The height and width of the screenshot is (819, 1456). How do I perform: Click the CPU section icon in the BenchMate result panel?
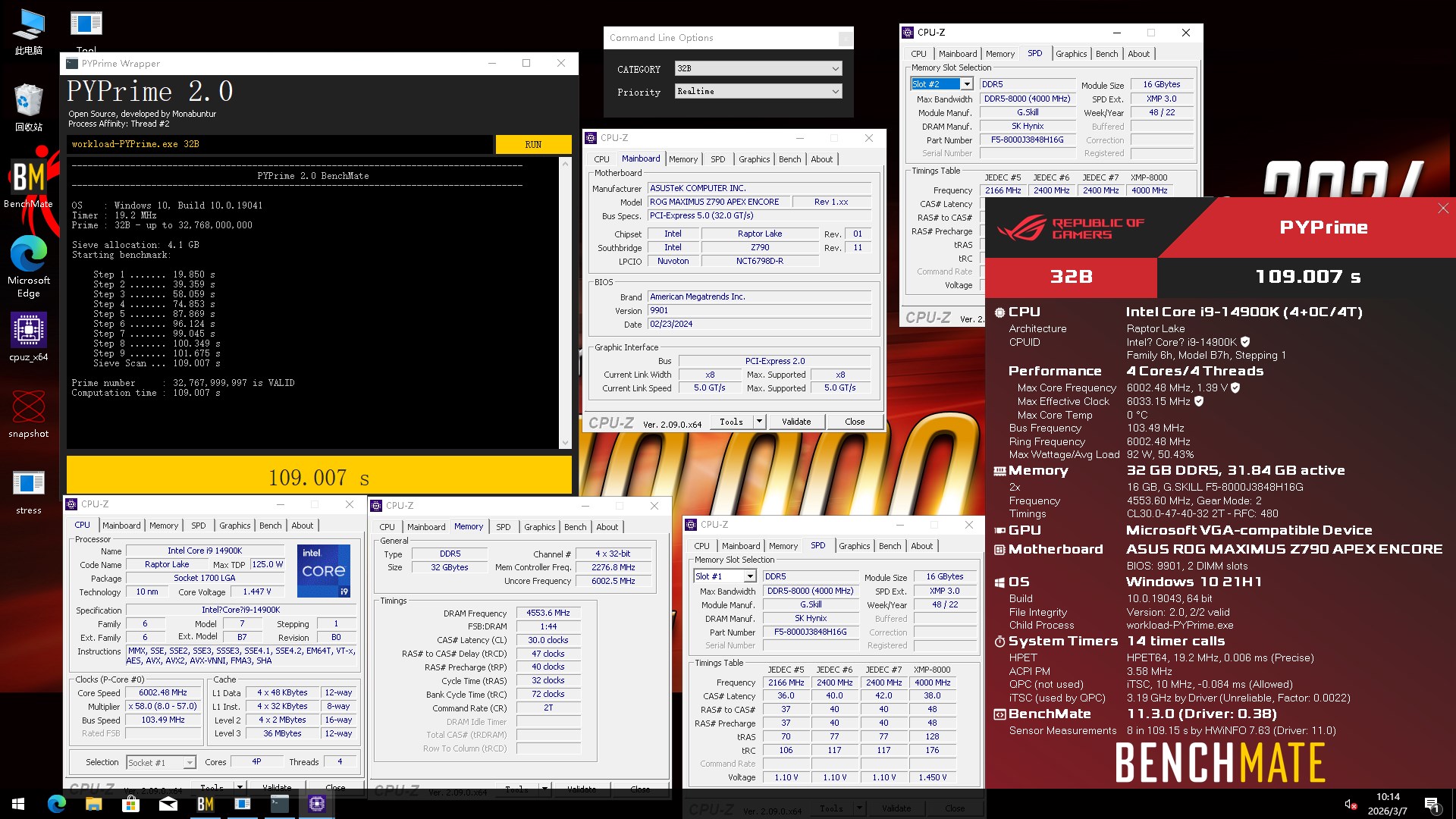999,312
